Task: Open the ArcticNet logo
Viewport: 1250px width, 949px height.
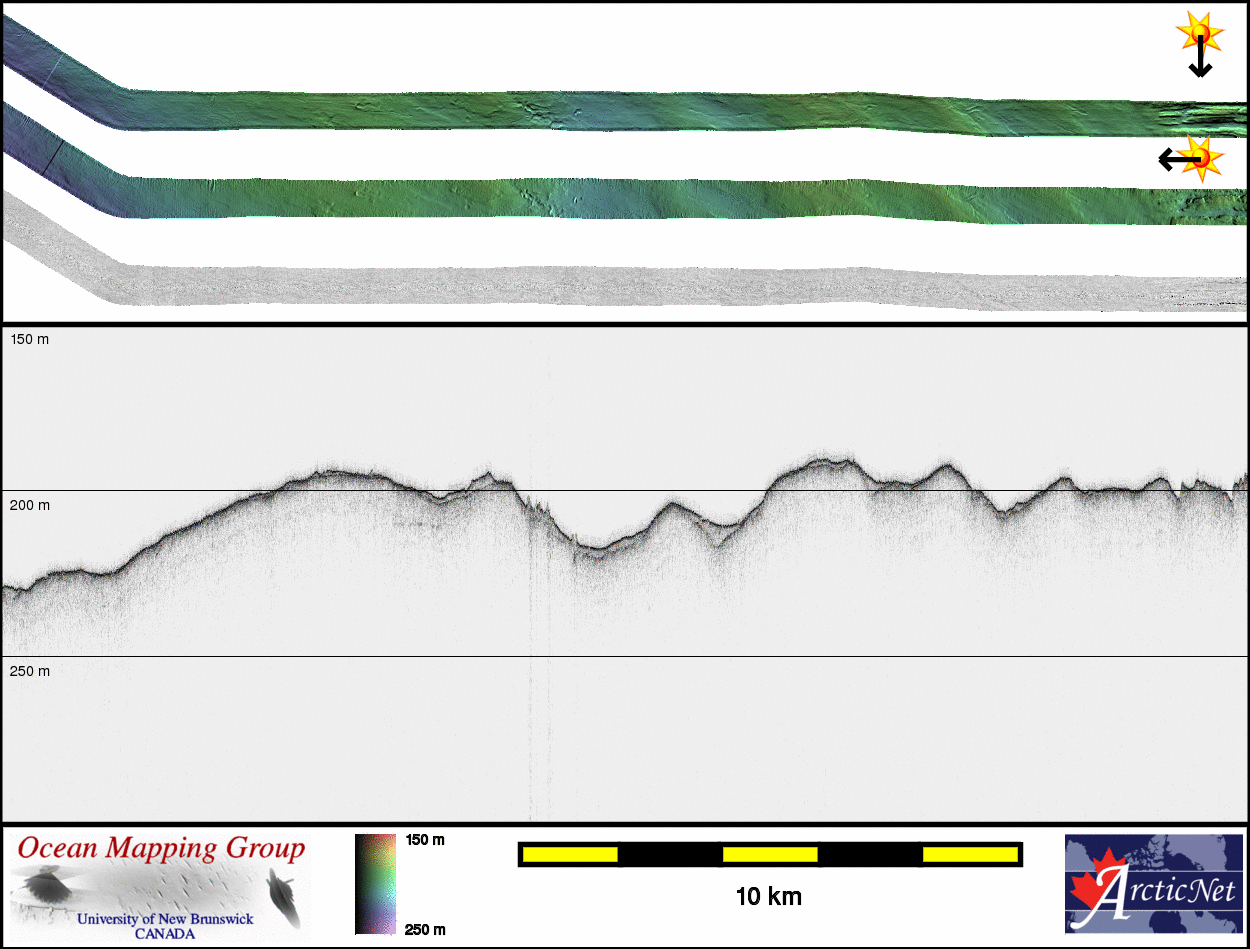Action: [x=1154, y=884]
